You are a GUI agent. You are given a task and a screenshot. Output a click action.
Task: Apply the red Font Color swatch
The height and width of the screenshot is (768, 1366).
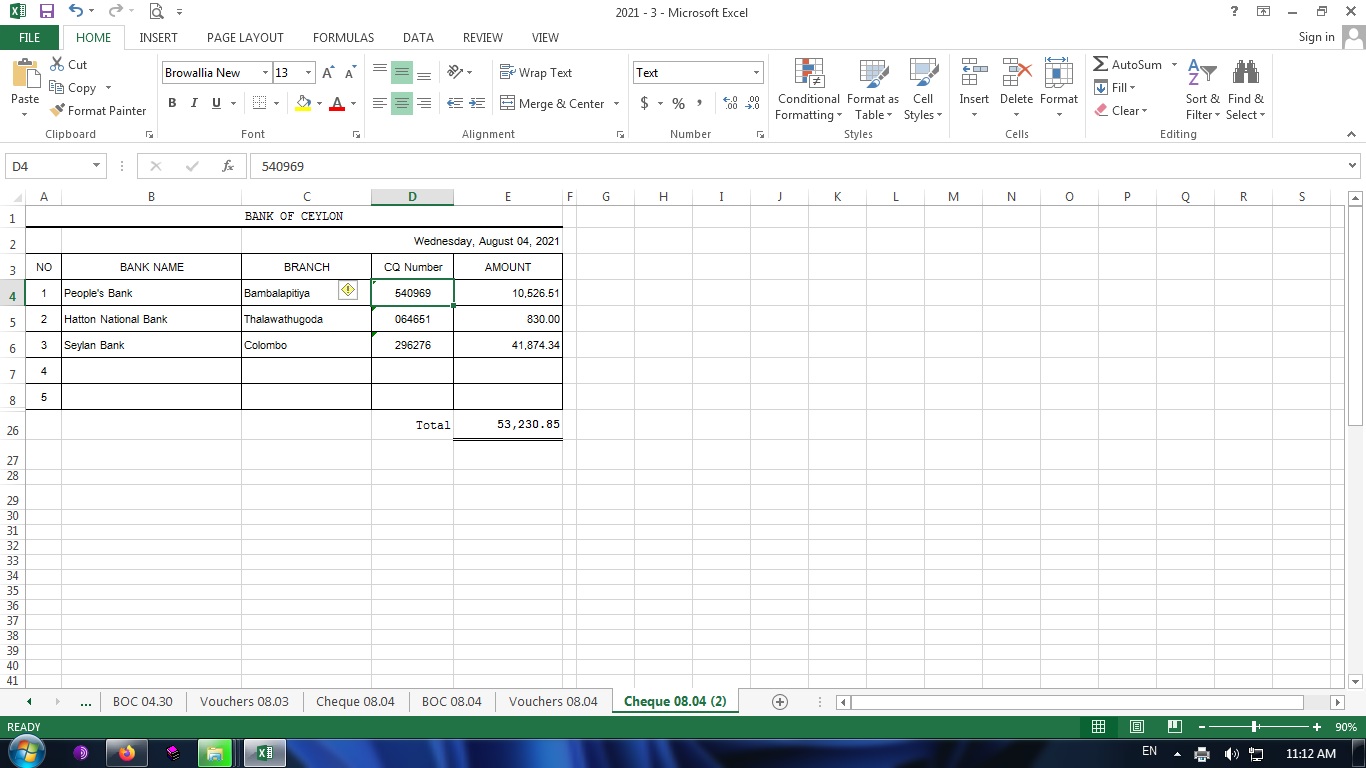pyautogui.click(x=337, y=103)
